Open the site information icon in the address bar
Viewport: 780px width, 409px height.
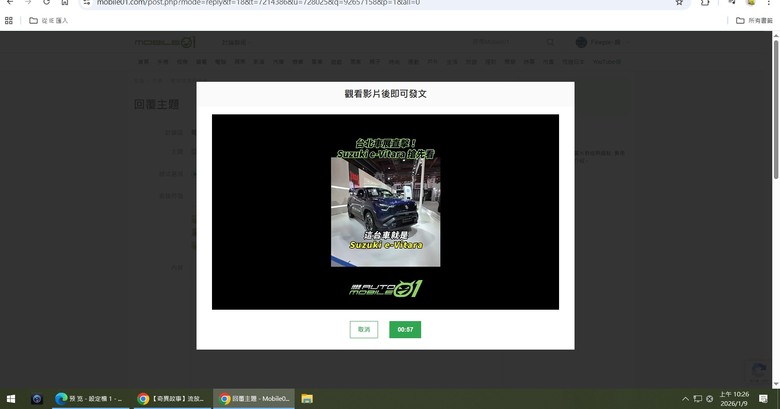pos(87,2)
